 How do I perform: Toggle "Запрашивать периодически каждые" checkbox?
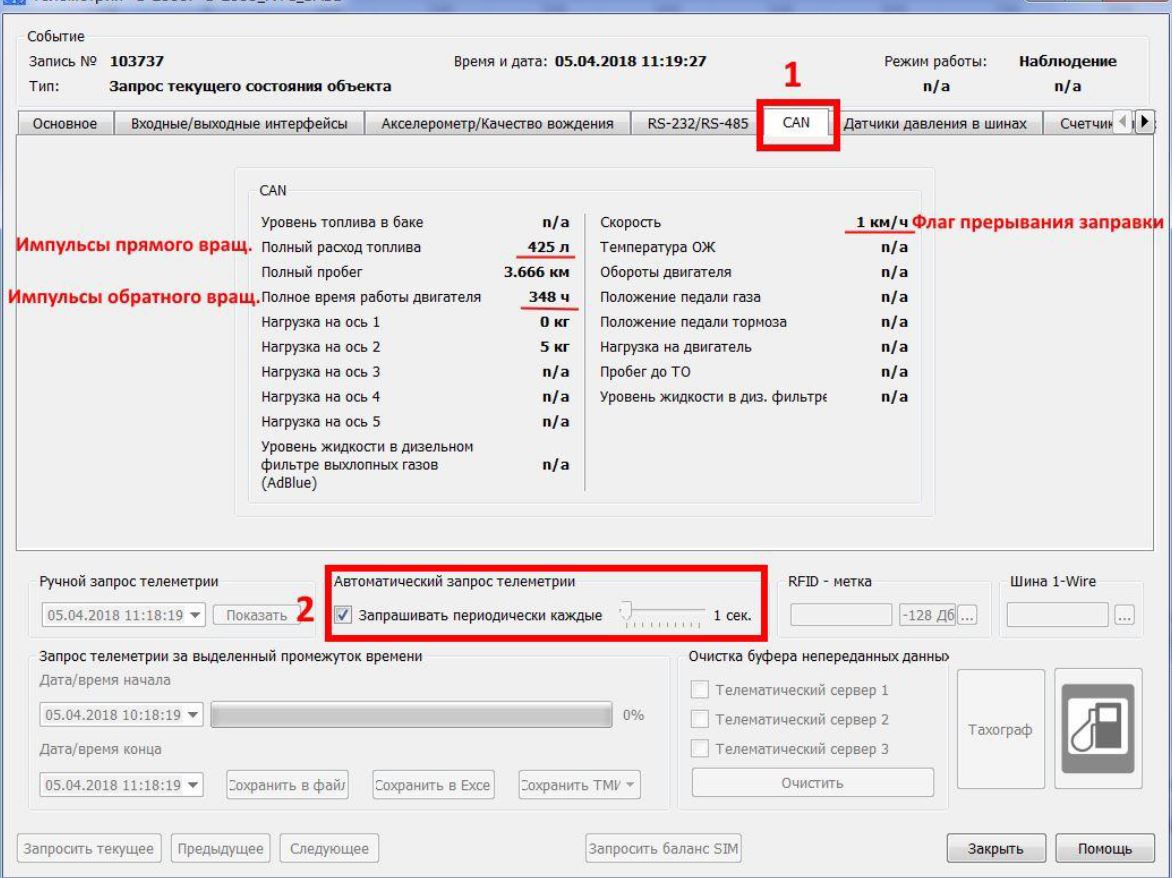(x=344, y=615)
